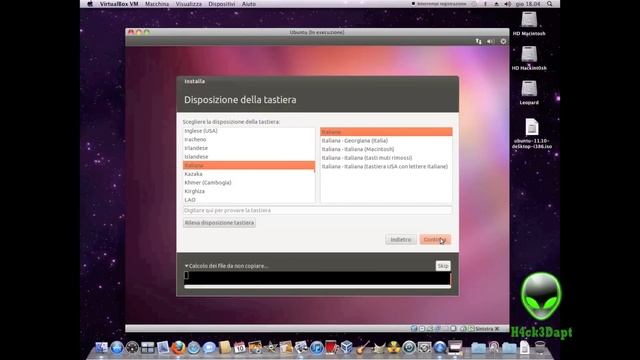Click the Skip button

click(x=443, y=266)
